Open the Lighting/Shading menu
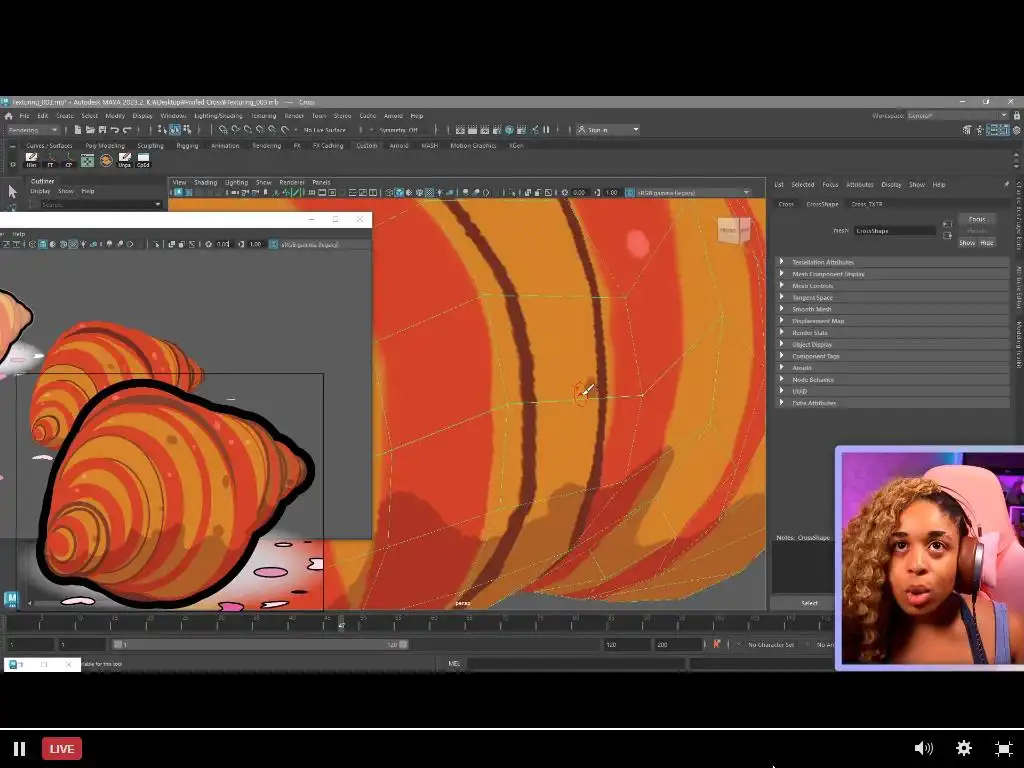Screen dimensions: 1024x768 pos(218,116)
